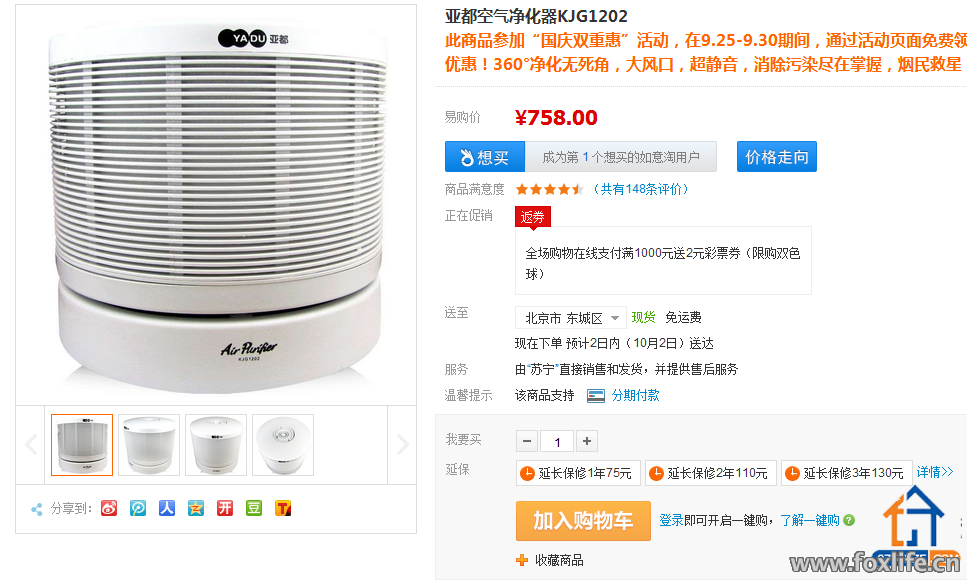Share to Douban icon
The image size is (967, 584).
coord(254,508)
